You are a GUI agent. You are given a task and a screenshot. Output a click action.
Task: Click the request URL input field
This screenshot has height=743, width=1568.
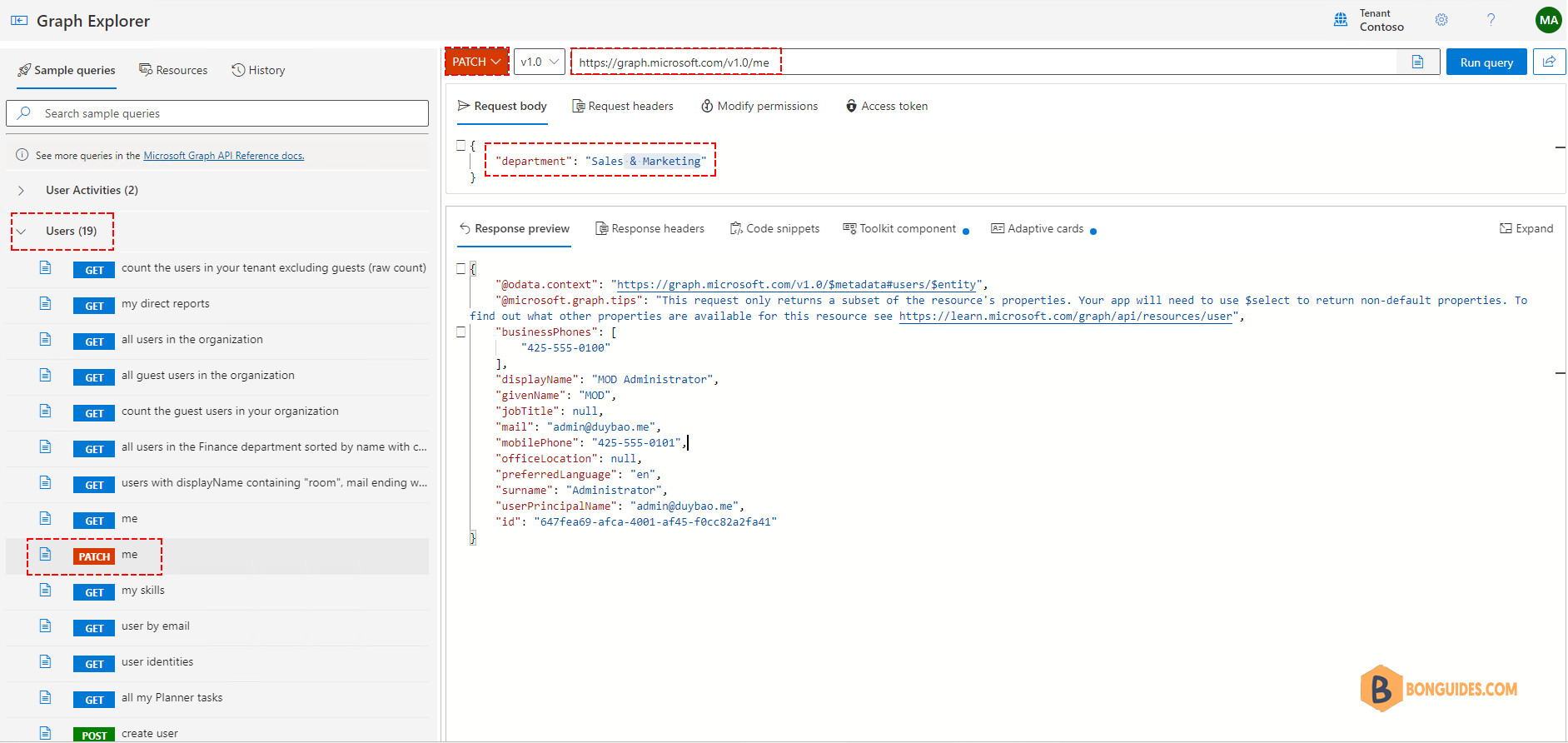pos(983,62)
